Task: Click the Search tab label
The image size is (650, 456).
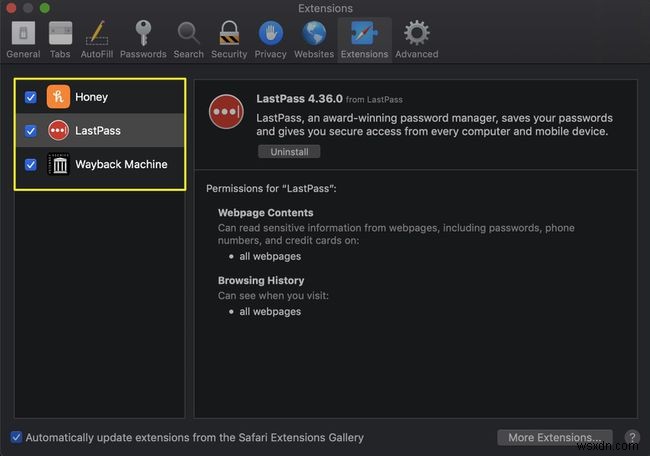Action: (x=189, y=54)
